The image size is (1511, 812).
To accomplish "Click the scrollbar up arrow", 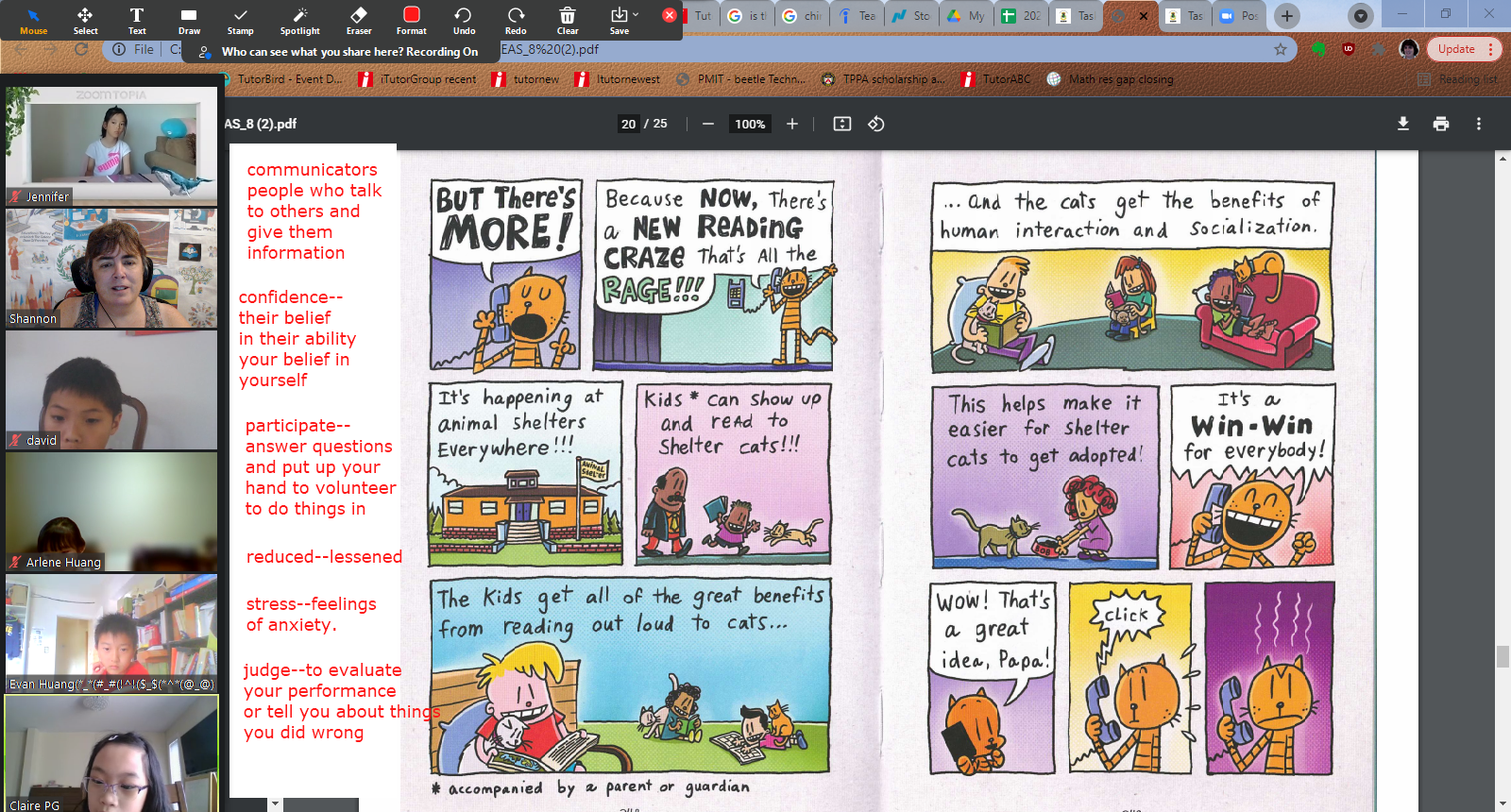I will [1503, 159].
